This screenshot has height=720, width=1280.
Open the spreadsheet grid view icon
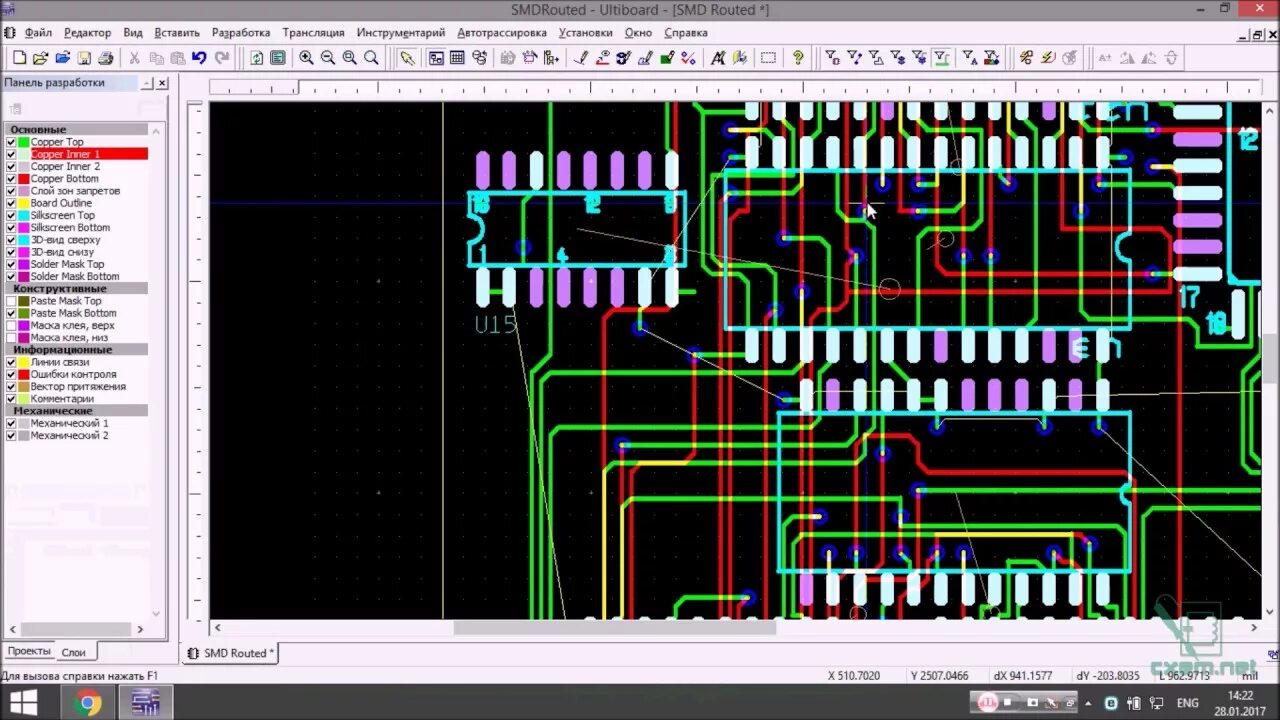tap(458, 58)
